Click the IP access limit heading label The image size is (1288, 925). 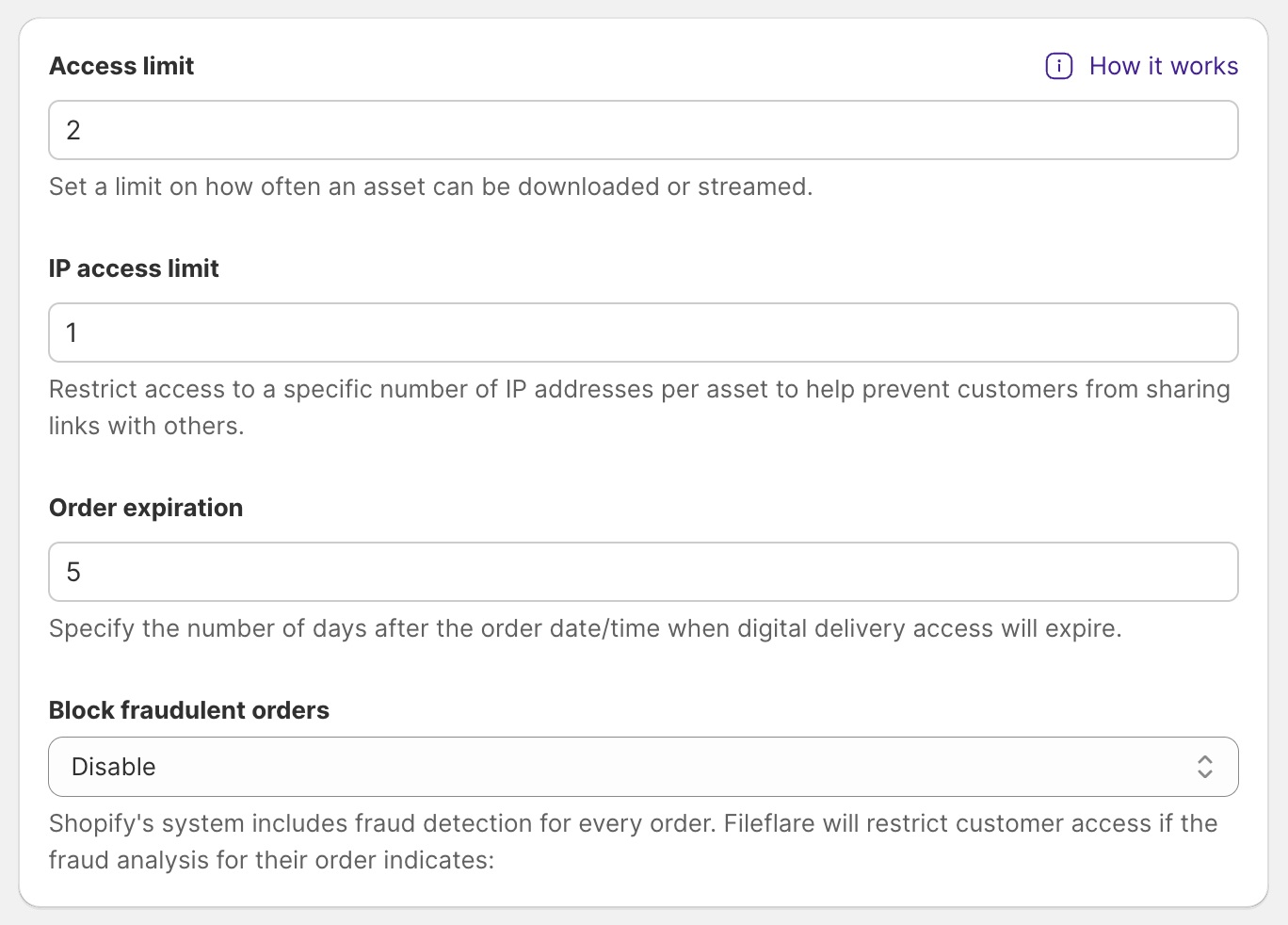point(134,268)
